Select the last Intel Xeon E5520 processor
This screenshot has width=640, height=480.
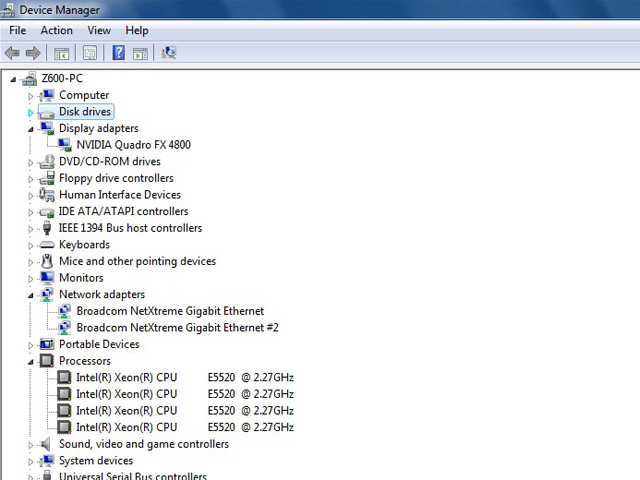click(x=185, y=427)
